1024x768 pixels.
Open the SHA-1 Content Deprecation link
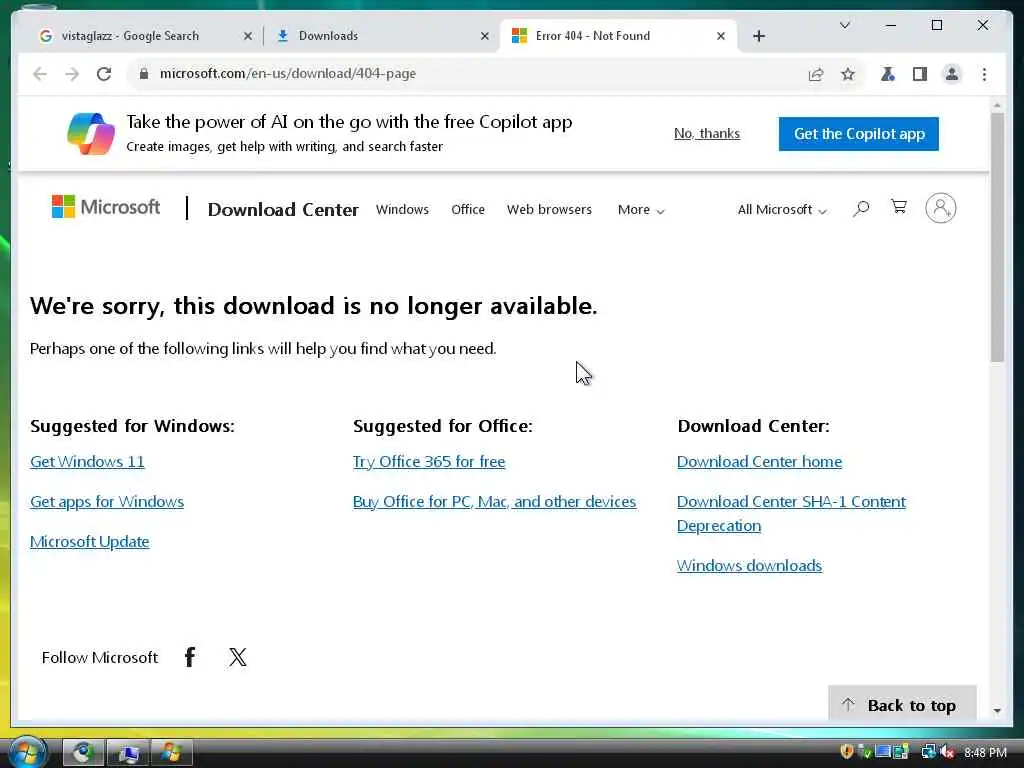click(x=791, y=513)
